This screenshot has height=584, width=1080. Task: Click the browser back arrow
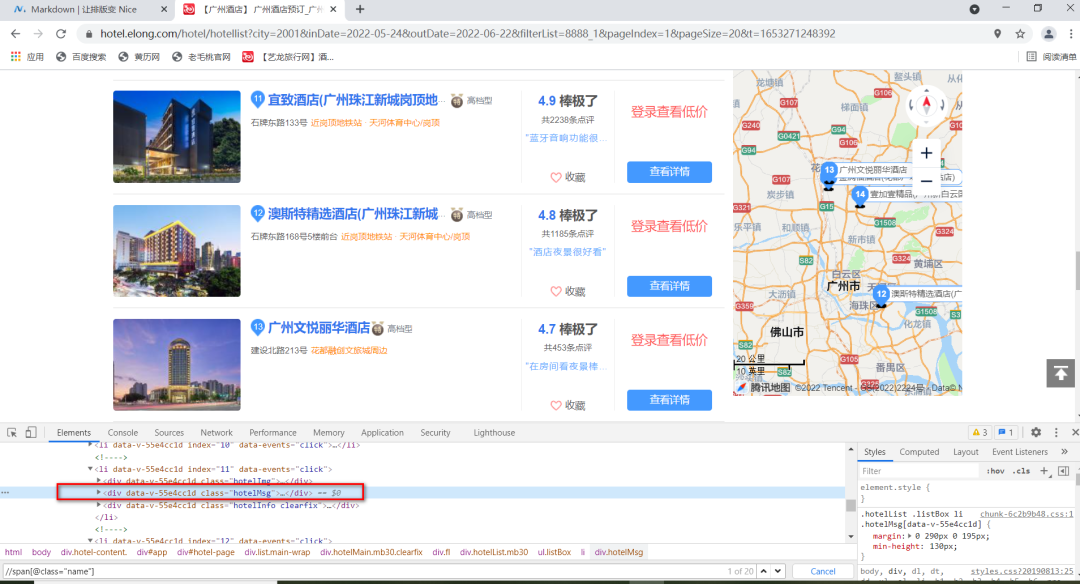pyautogui.click(x=15, y=34)
